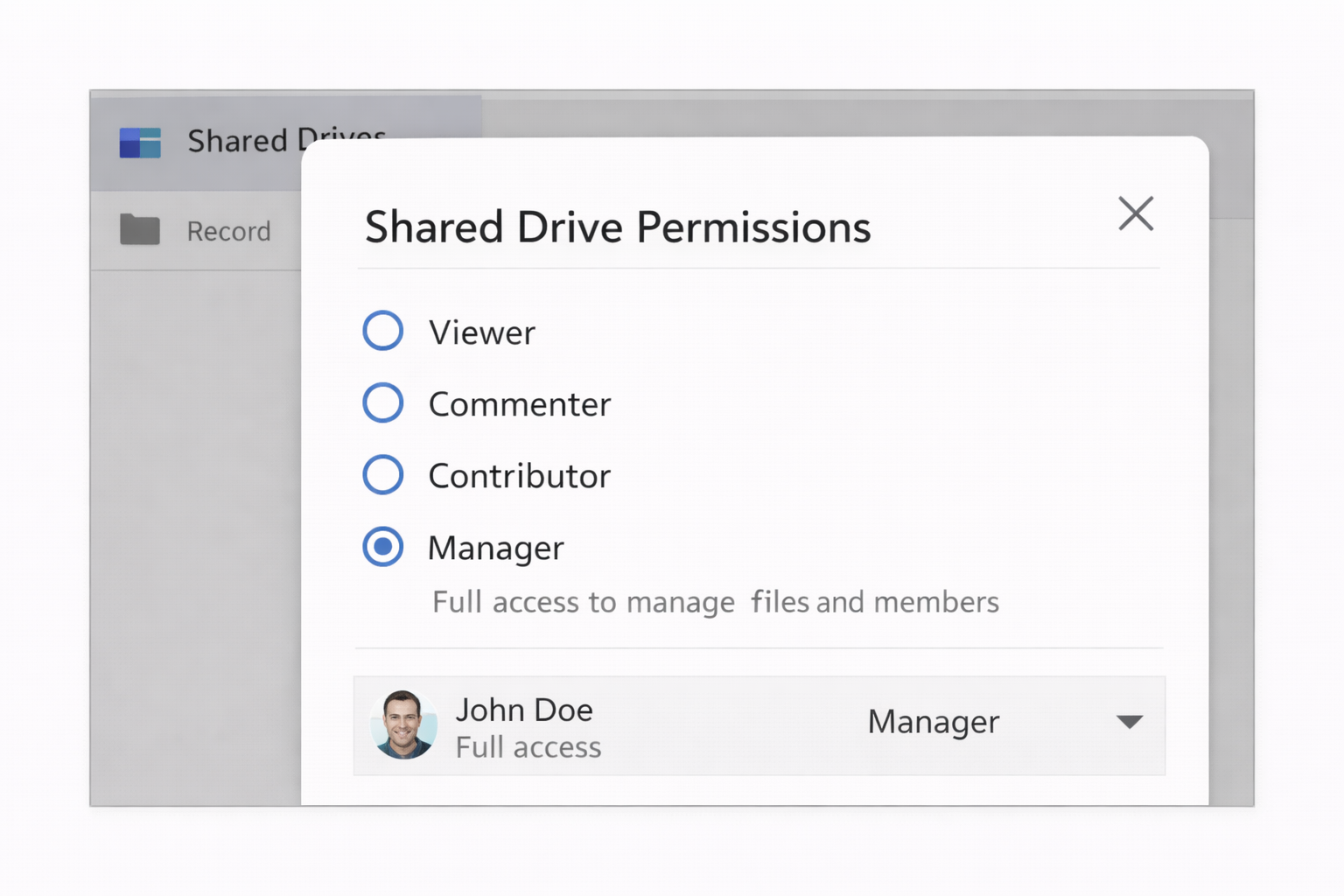Expand the role dropdown arrow for John Doe

coord(1130,722)
